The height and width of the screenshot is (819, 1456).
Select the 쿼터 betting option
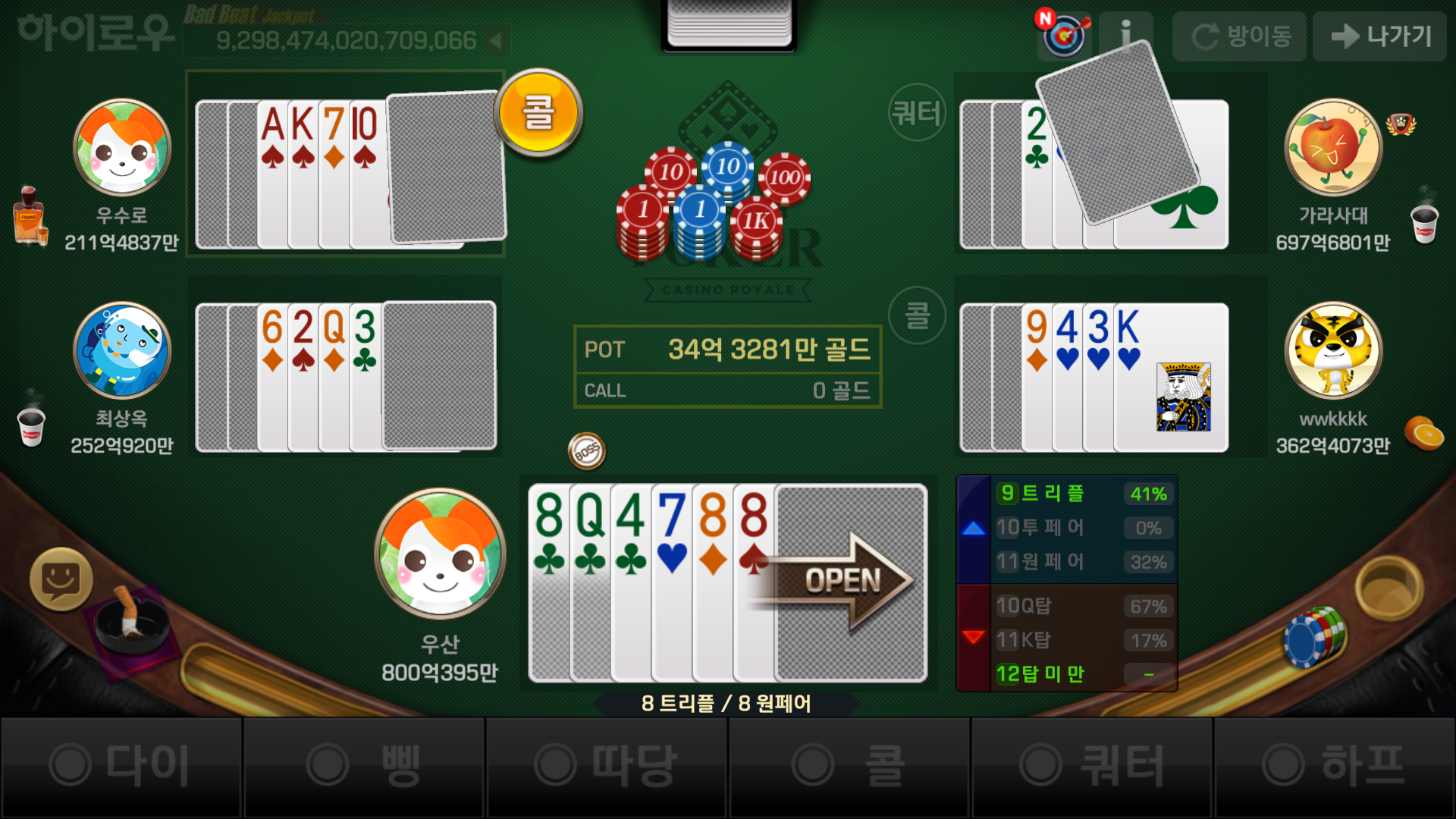click(x=1092, y=766)
